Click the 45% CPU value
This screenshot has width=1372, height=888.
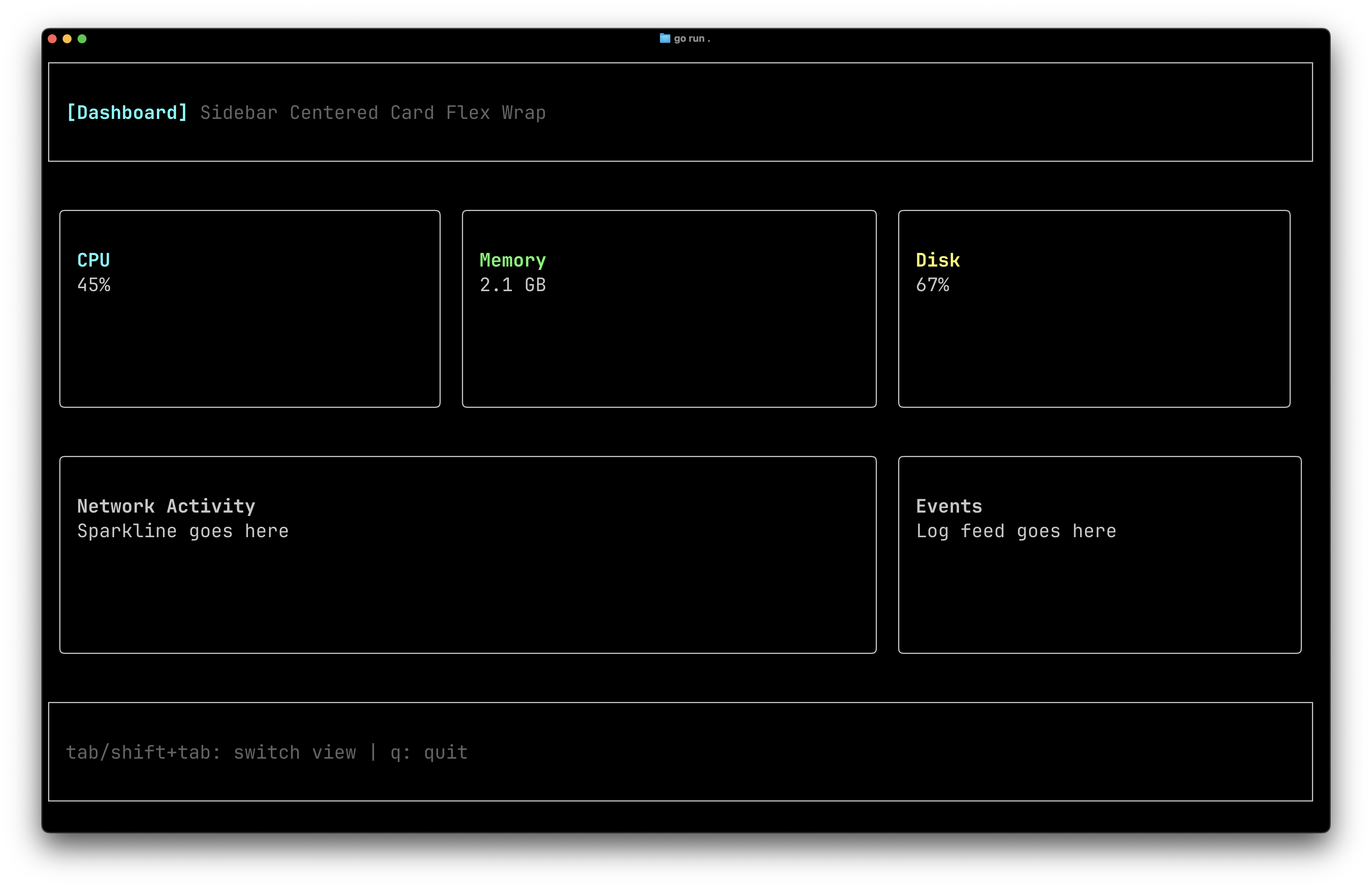[93, 285]
